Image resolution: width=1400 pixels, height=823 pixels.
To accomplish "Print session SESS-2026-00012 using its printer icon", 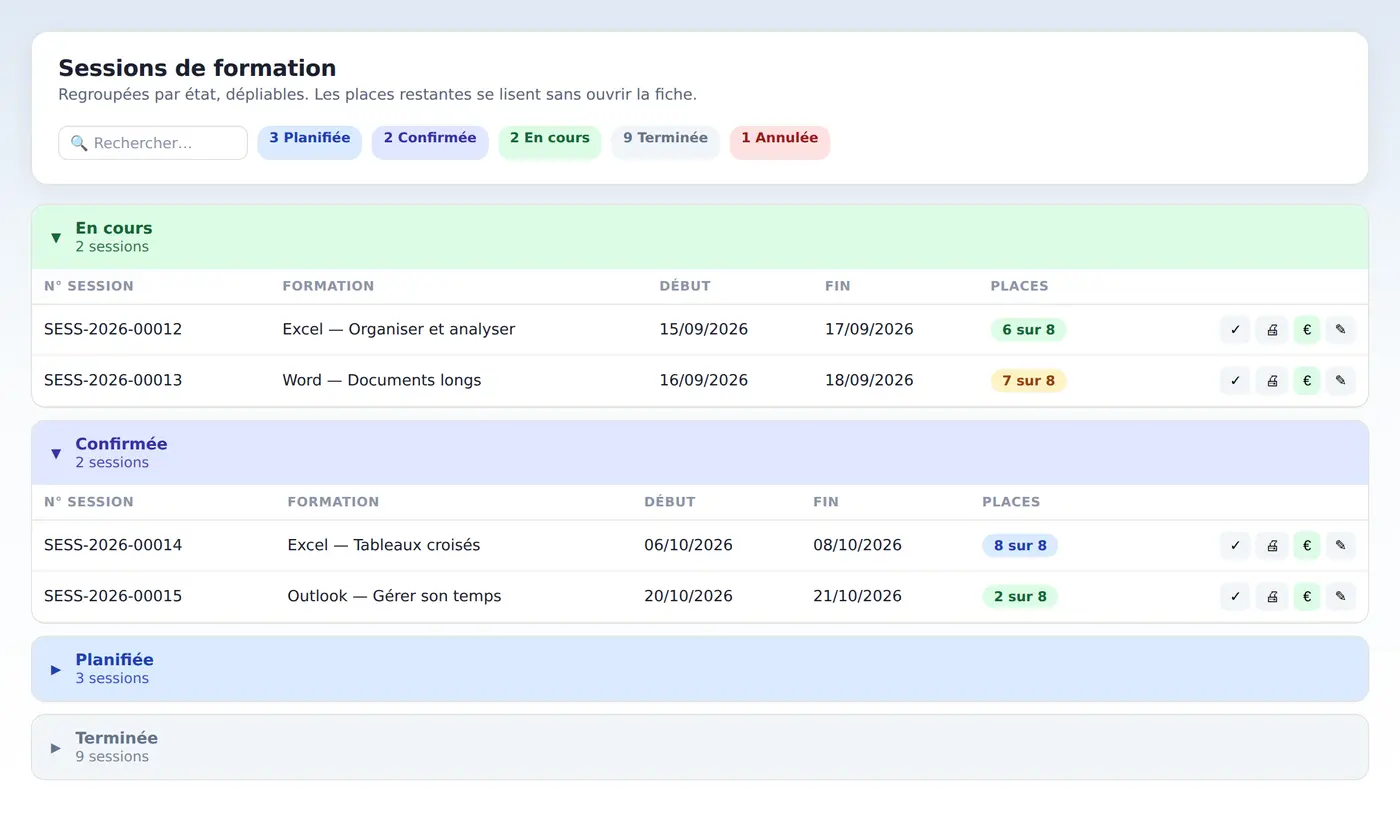I will click(x=1272, y=330).
